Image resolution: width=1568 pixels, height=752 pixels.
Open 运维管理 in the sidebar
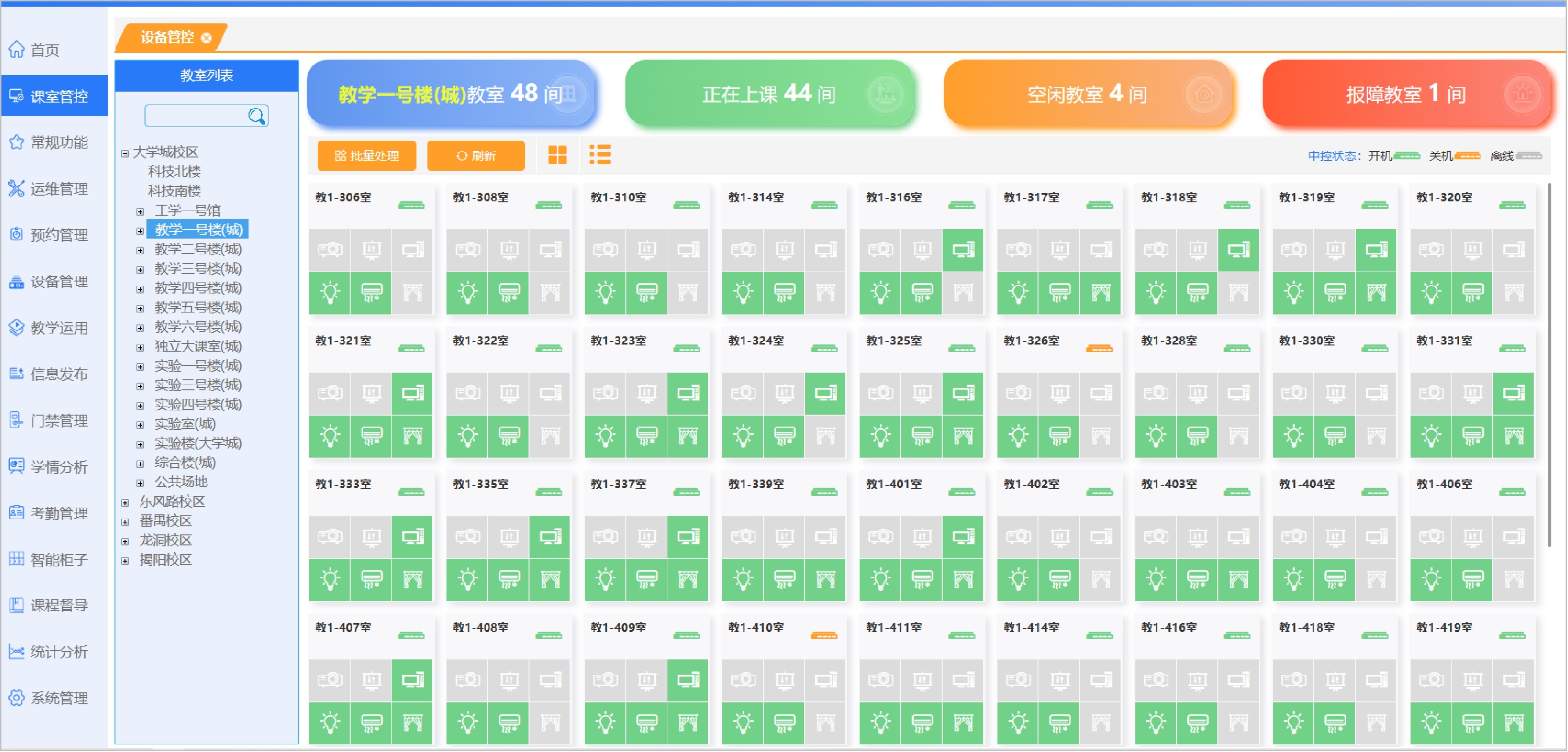click(53, 188)
